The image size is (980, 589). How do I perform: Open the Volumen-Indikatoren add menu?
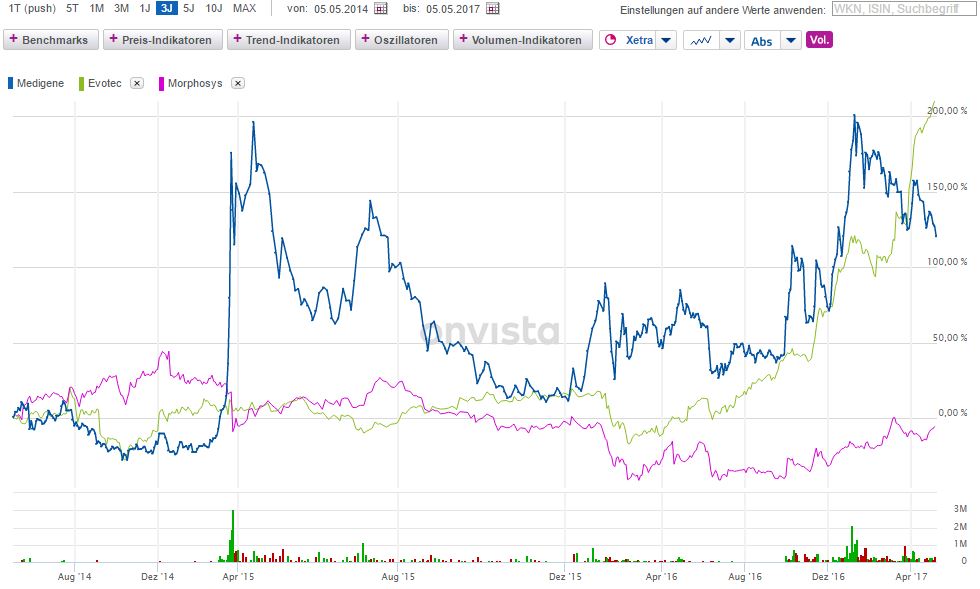point(522,40)
